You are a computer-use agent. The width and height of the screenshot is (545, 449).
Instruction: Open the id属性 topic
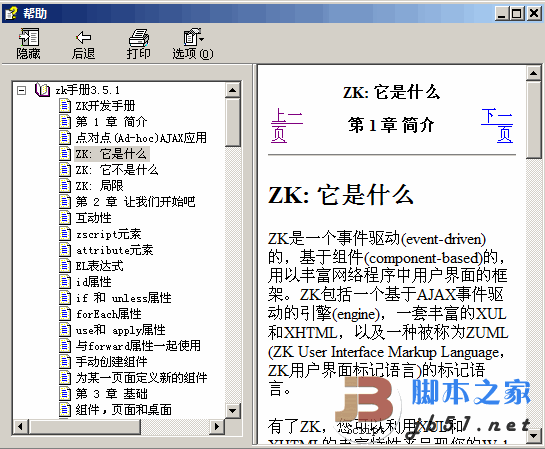coord(93,282)
